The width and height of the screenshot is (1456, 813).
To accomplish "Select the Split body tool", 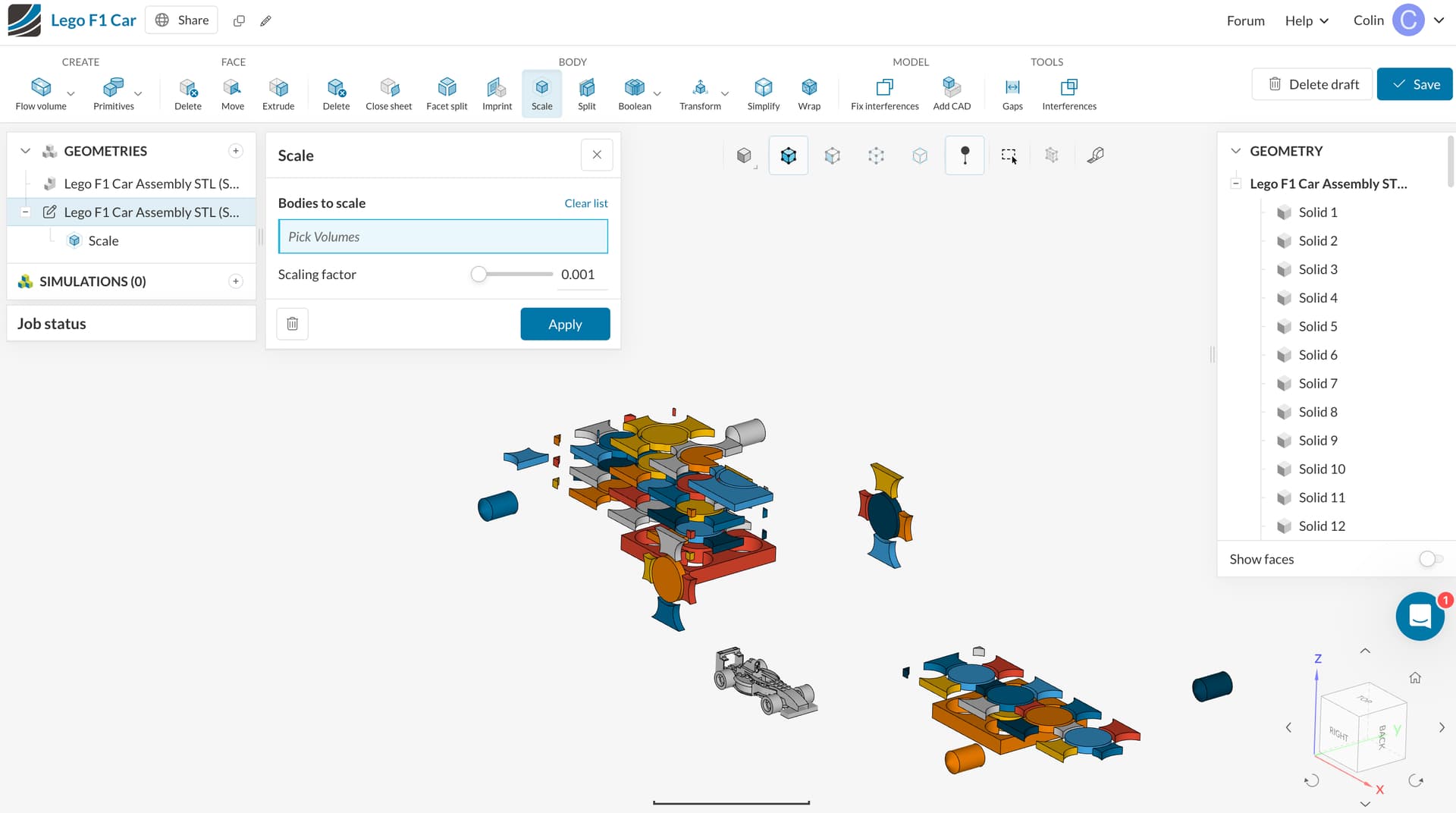I will [x=587, y=93].
